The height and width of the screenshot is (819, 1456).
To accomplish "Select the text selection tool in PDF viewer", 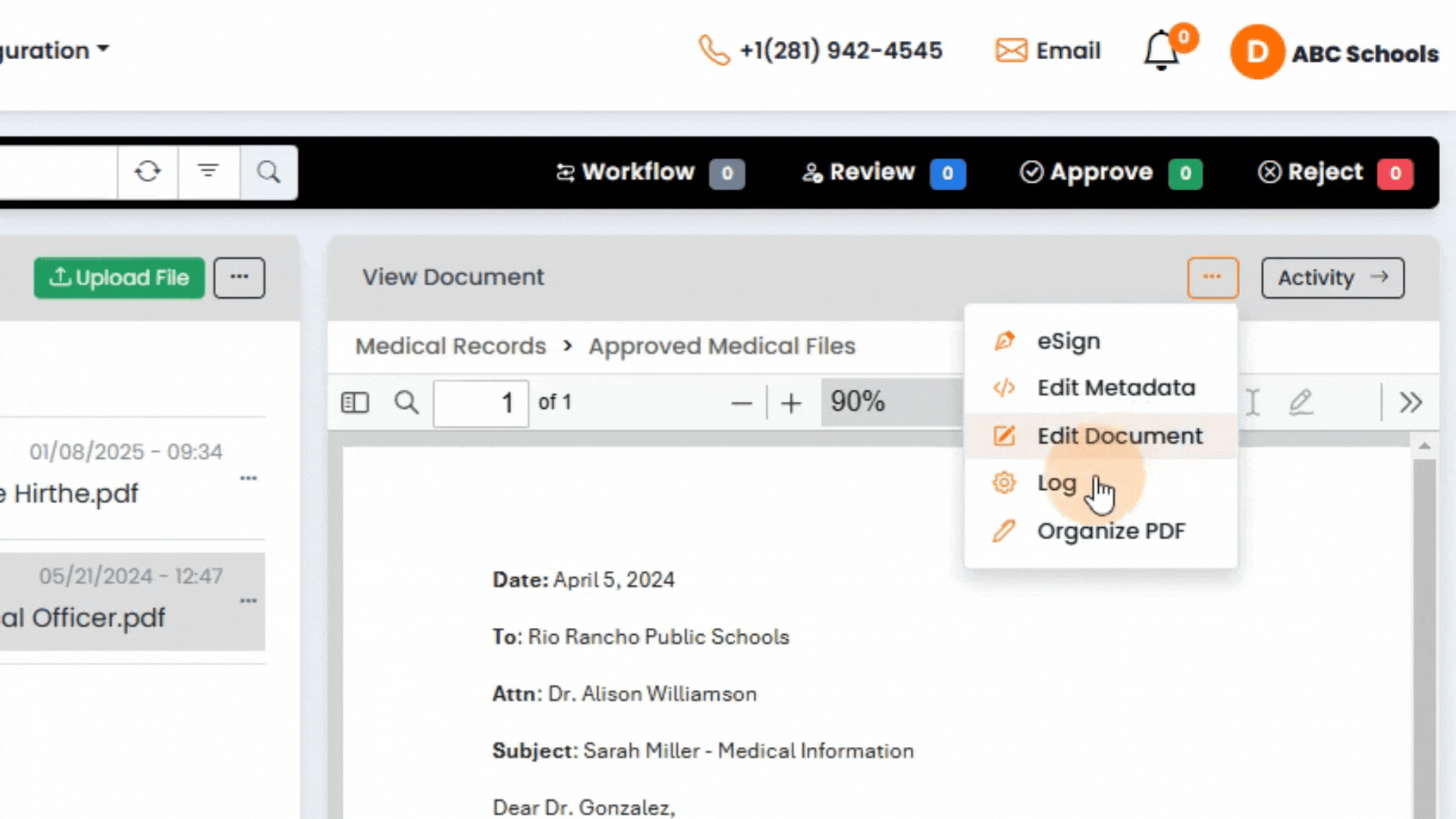I will [x=1252, y=403].
